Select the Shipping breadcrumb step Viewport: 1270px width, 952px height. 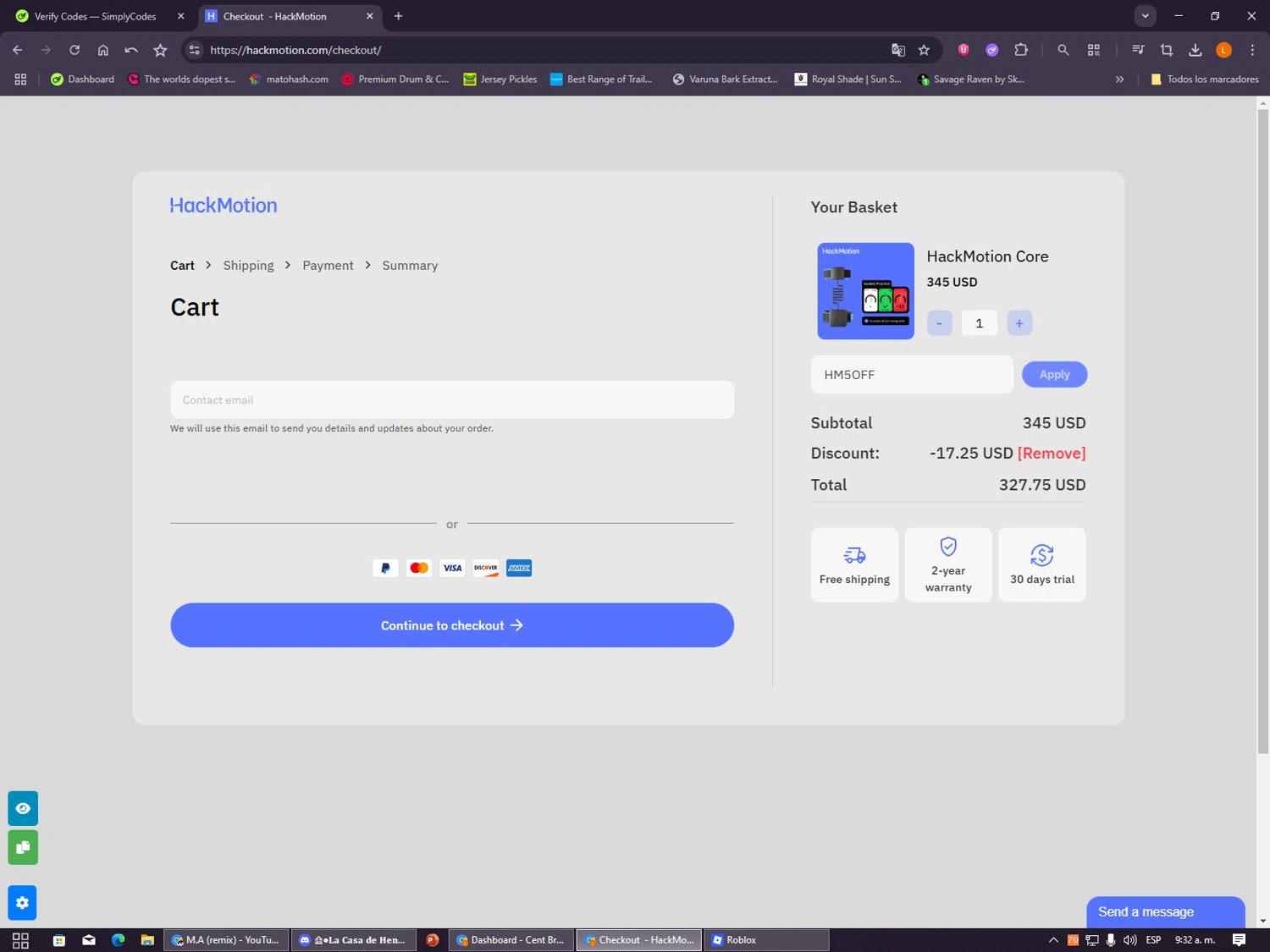249,265
